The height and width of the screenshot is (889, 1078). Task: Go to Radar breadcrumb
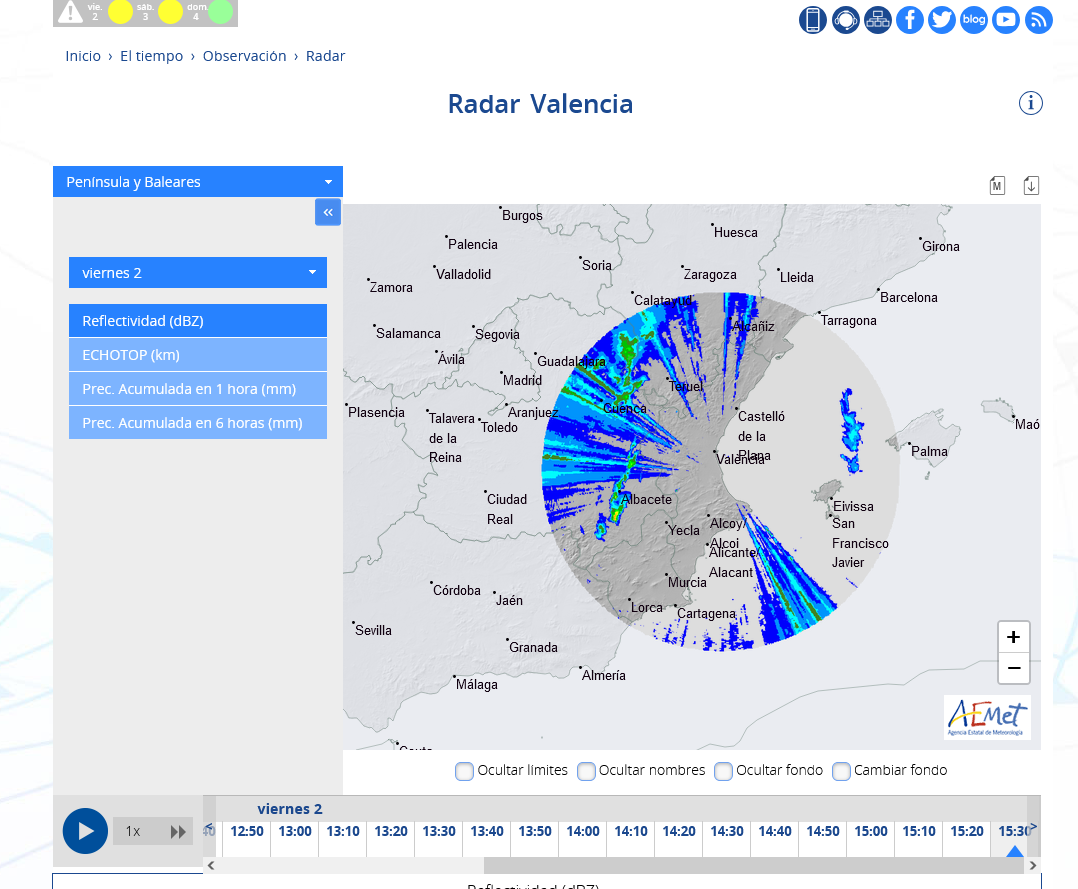tap(325, 56)
